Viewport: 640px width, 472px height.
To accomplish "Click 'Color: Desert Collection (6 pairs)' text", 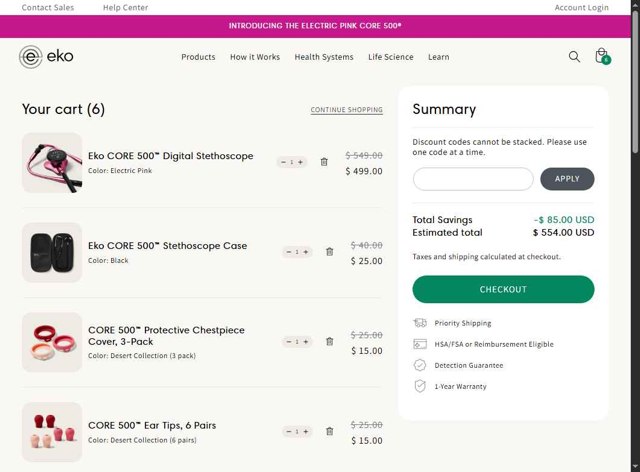I will tap(142, 440).
